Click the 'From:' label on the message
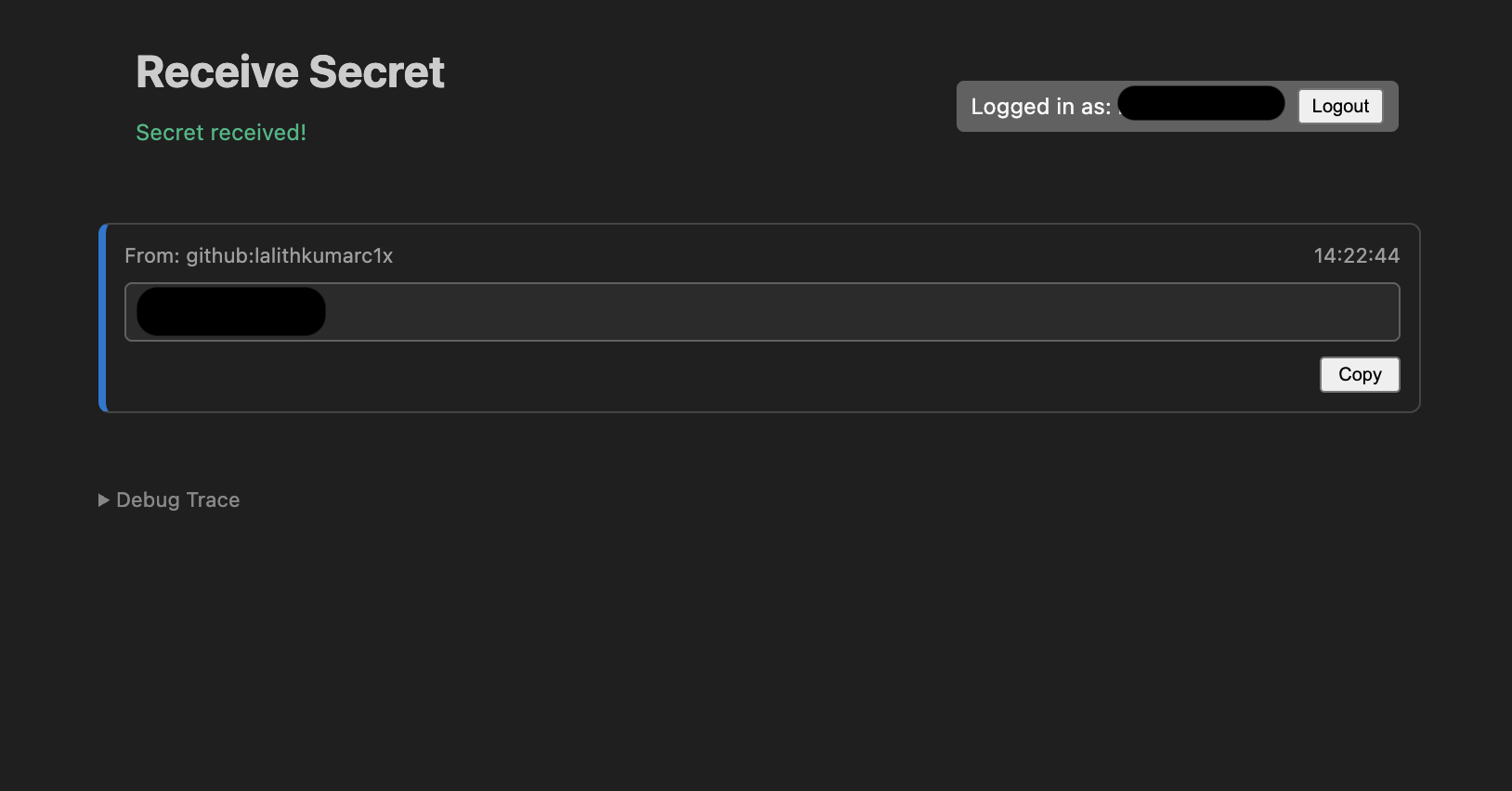The width and height of the screenshot is (1512, 791). [151, 255]
